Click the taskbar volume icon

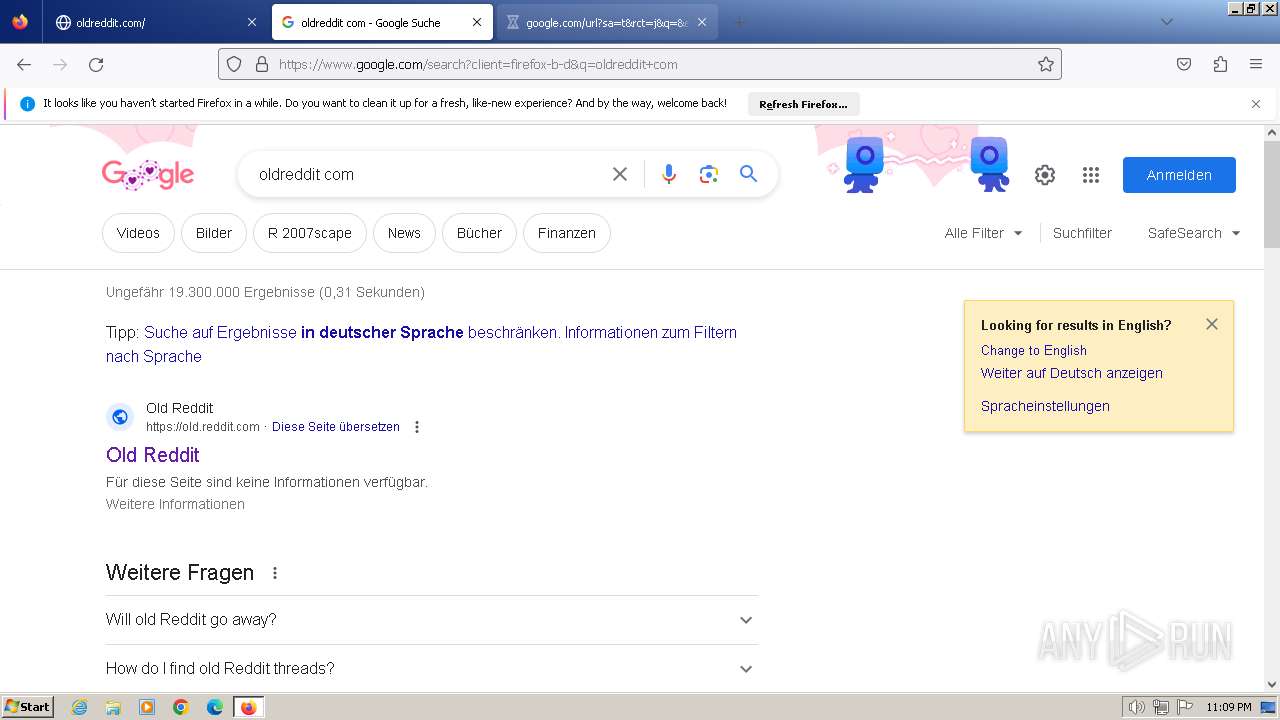coord(1137,707)
